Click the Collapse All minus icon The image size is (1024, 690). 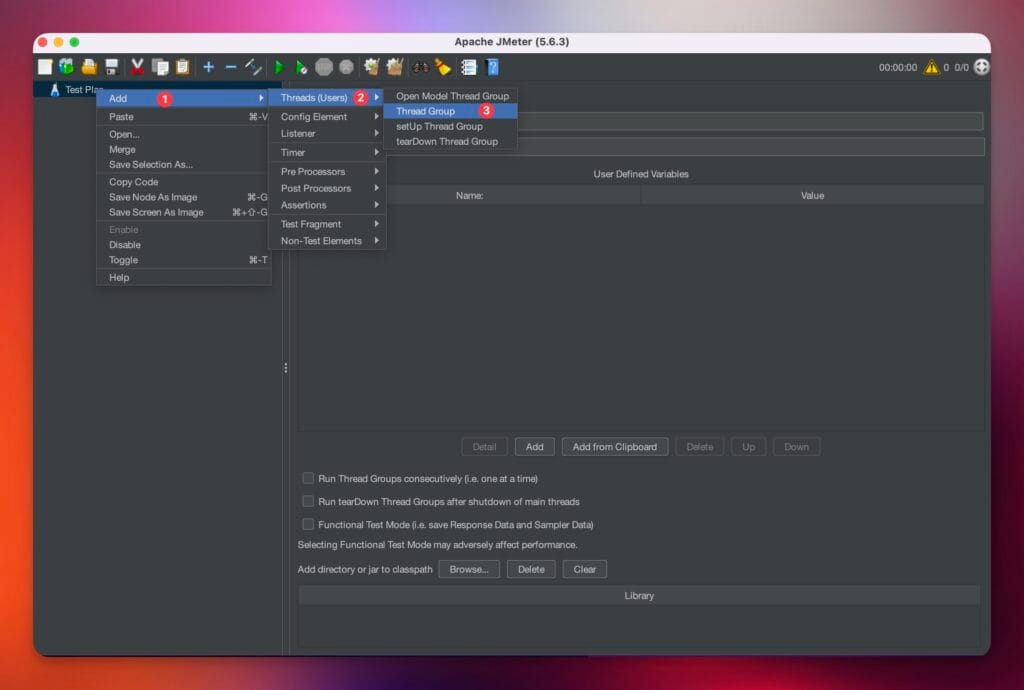coord(231,67)
